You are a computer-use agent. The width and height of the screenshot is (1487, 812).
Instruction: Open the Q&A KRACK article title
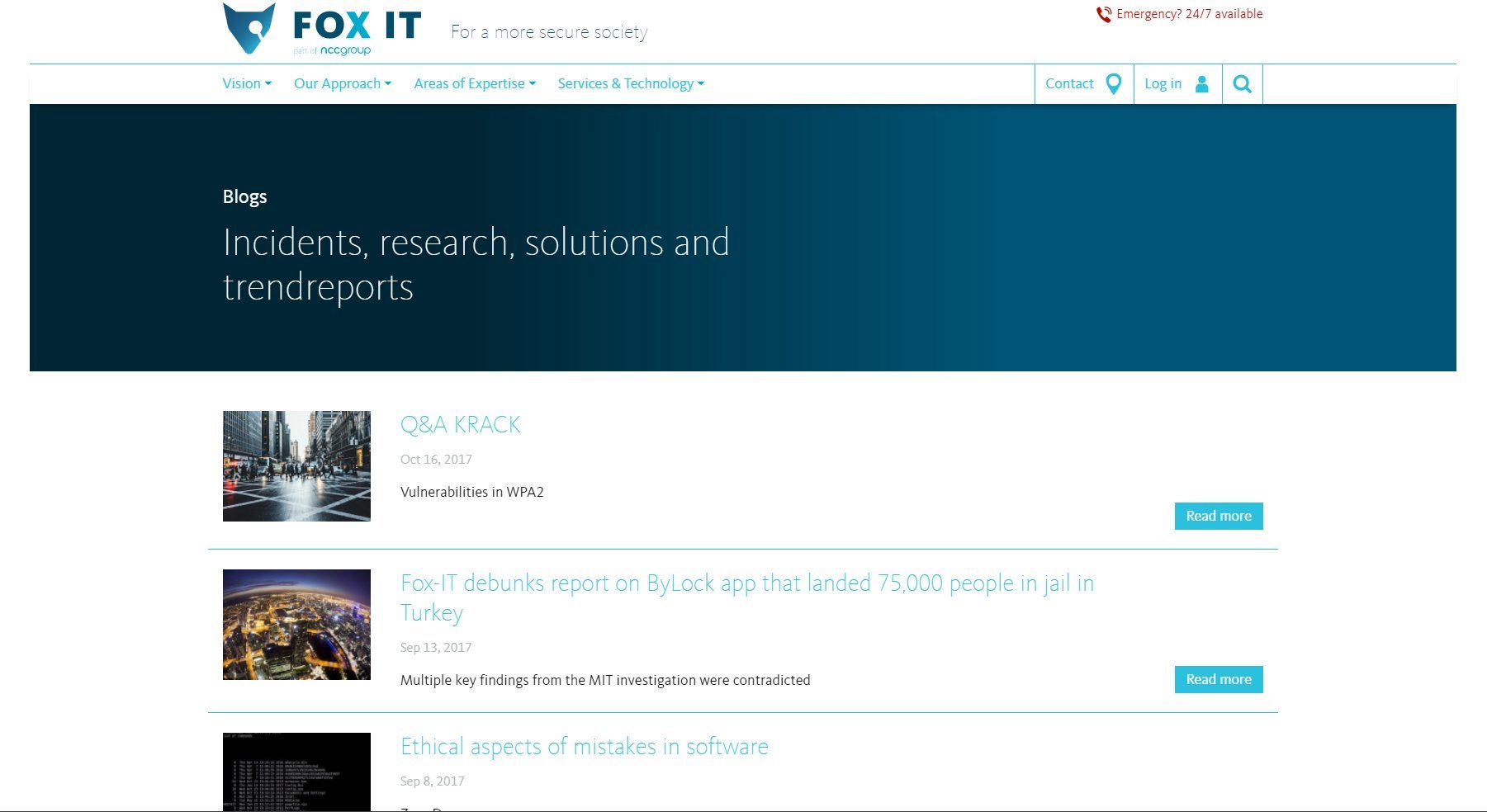click(460, 425)
